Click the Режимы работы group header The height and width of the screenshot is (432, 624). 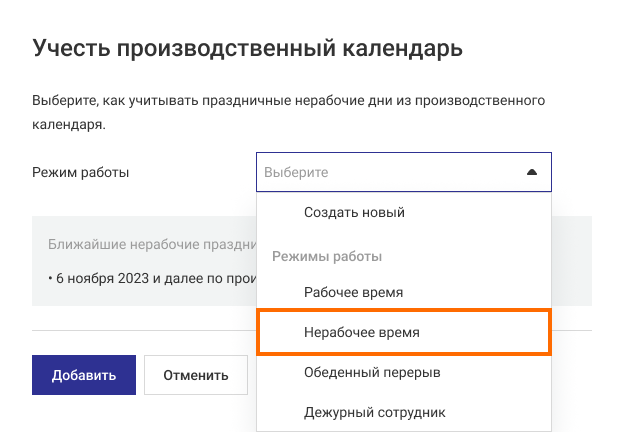pos(327,257)
